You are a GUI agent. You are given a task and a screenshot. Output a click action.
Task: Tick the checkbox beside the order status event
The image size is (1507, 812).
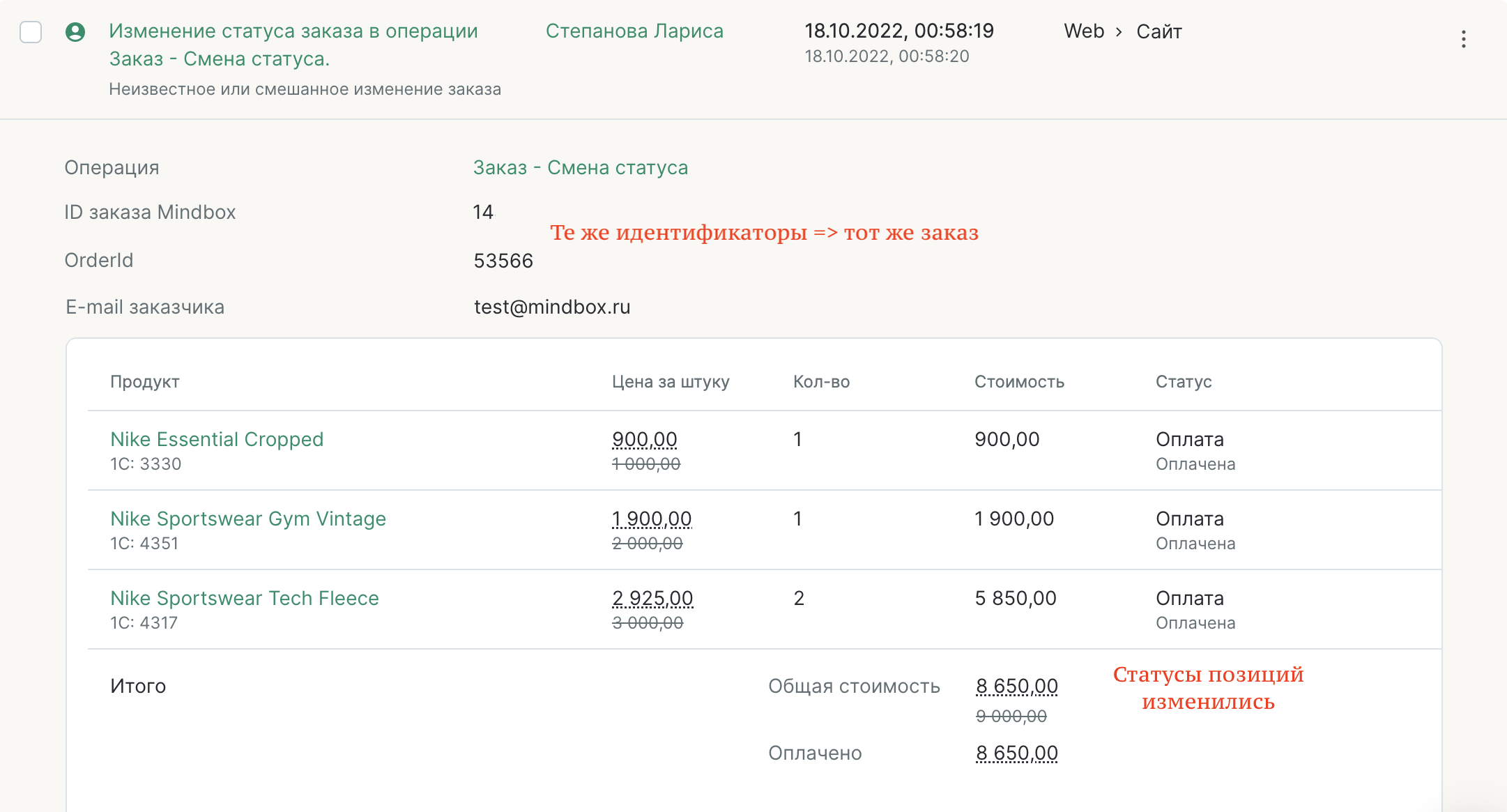pyautogui.click(x=31, y=32)
